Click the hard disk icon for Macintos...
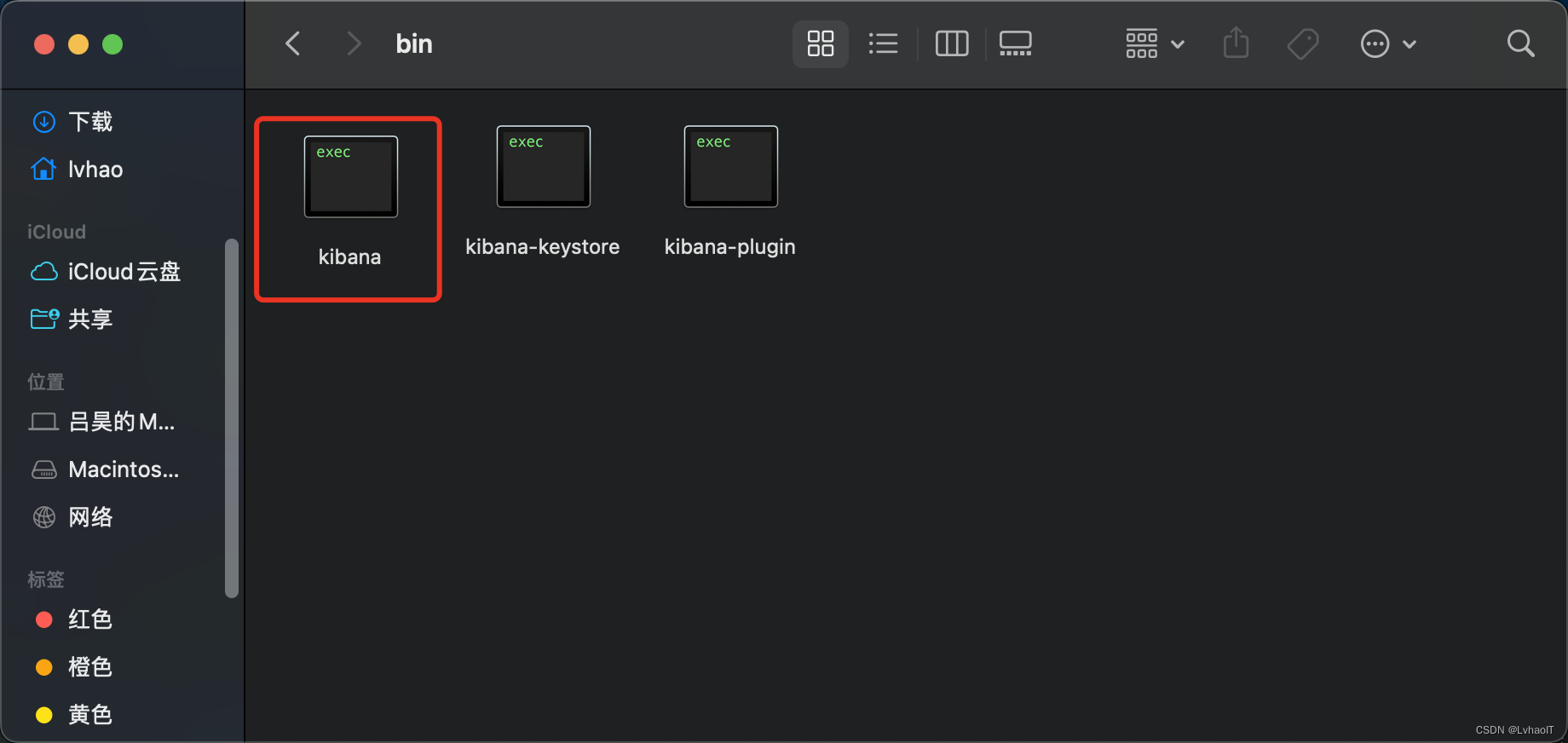The image size is (1568, 743). point(44,469)
